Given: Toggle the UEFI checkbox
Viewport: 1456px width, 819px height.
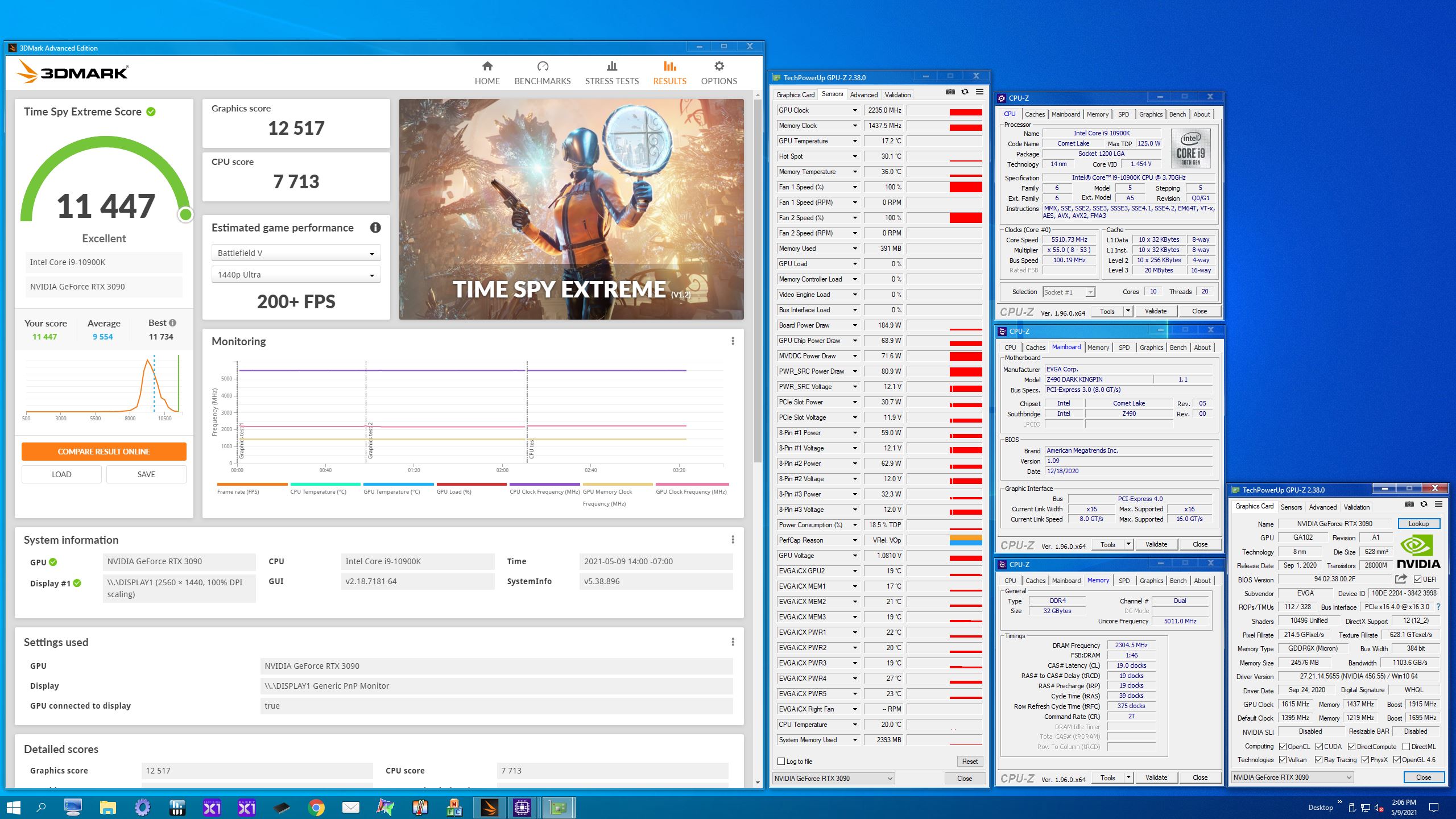Looking at the screenshot, I should pos(1417,580).
